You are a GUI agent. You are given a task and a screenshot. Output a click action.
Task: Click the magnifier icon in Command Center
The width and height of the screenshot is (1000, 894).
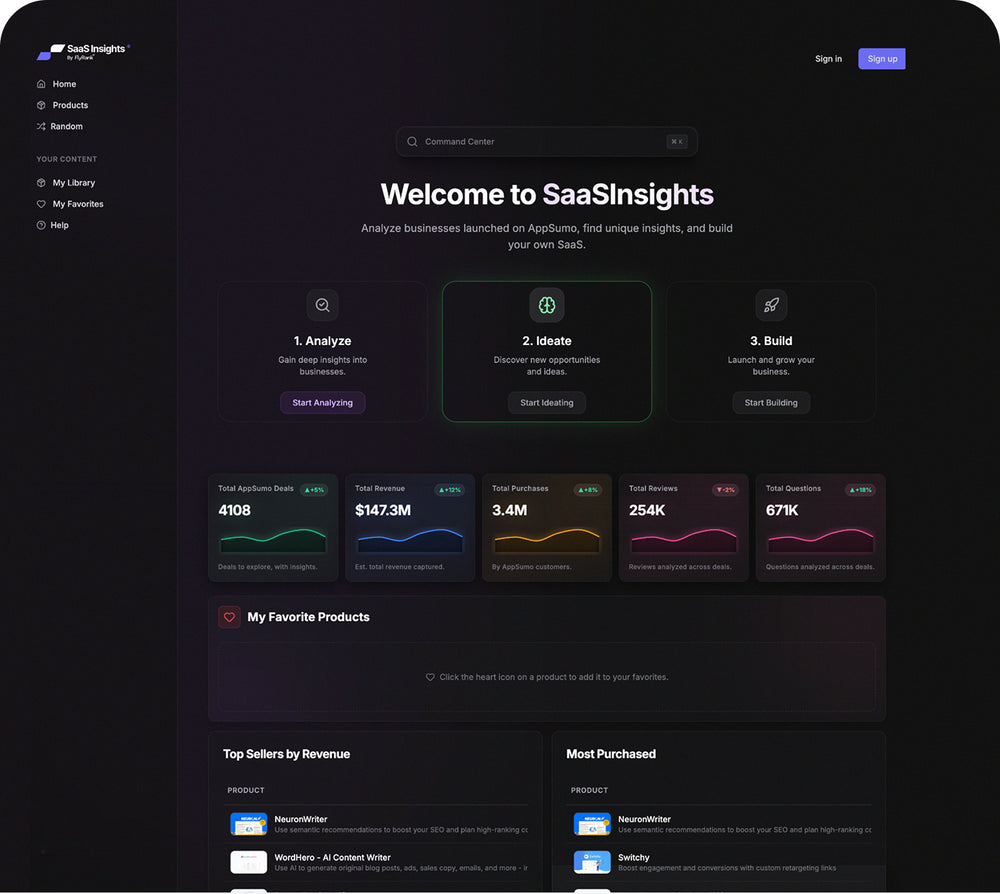click(412, 142)
